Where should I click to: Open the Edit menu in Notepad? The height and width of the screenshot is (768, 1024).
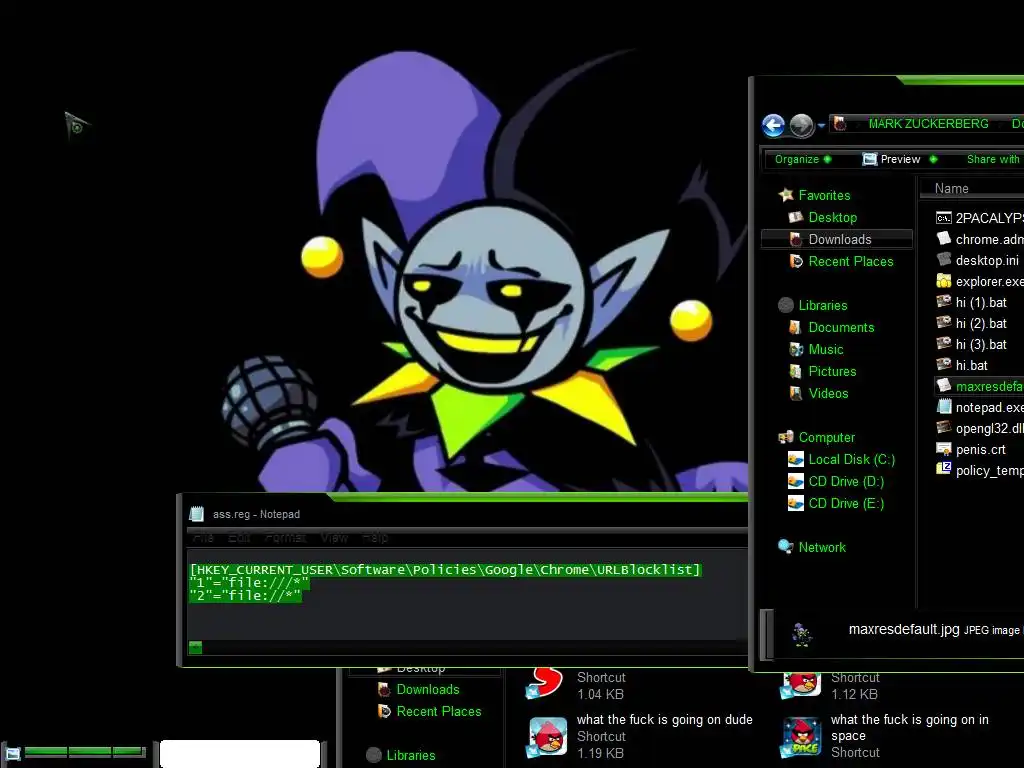point(238,537)
